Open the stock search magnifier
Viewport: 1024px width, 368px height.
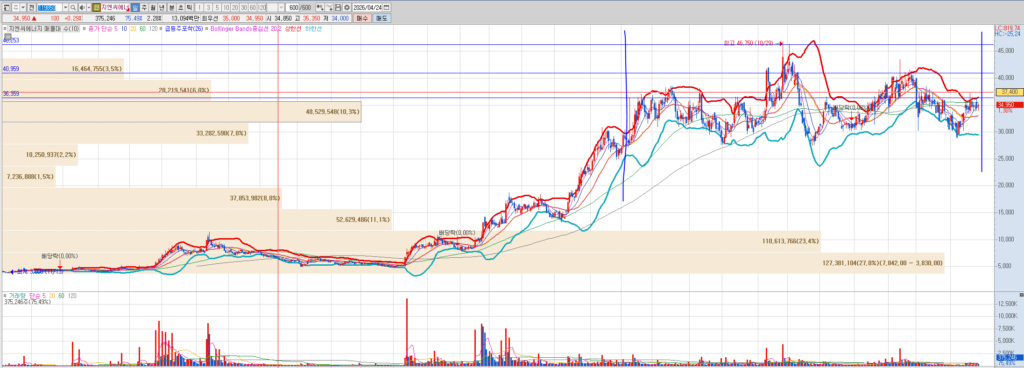coord(73,7)
